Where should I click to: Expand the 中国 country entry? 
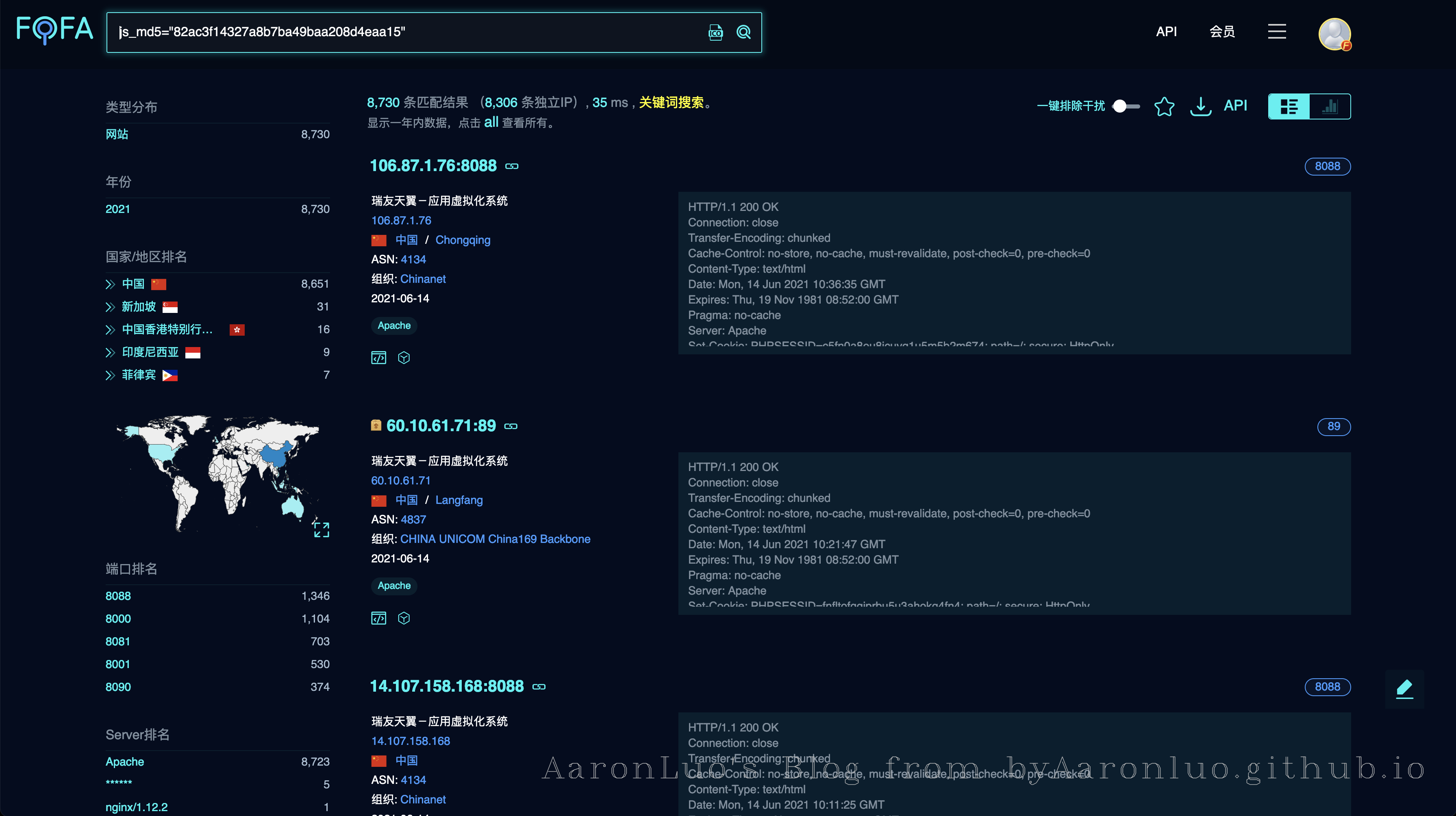point(110,284)
